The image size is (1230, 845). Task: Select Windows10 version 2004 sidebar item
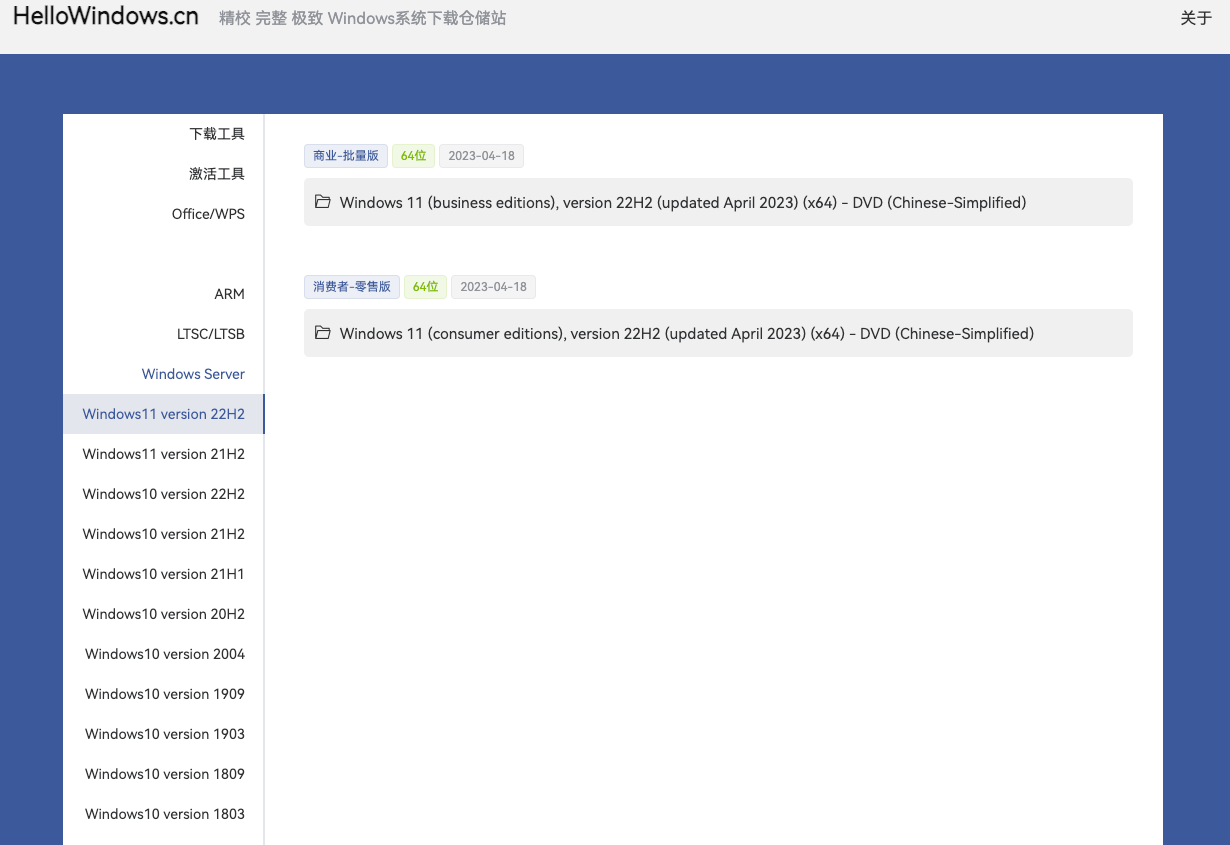164,654
